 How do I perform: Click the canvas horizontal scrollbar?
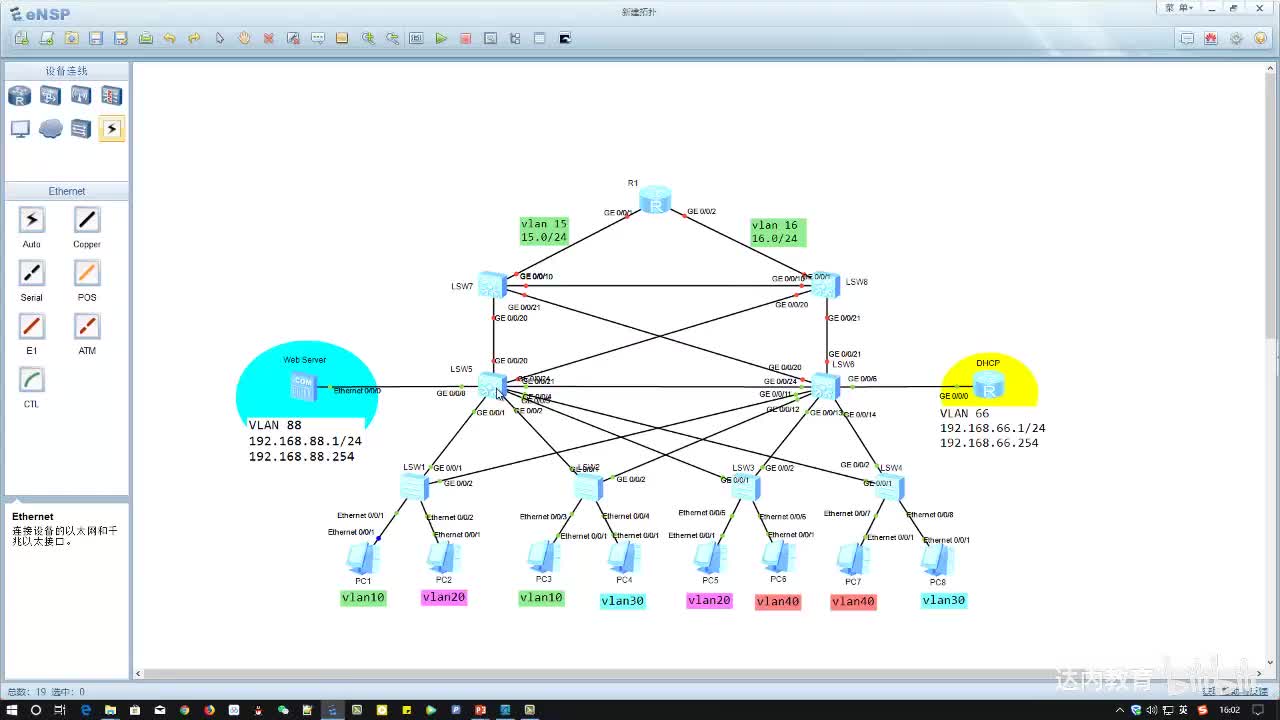click(699, 673)
